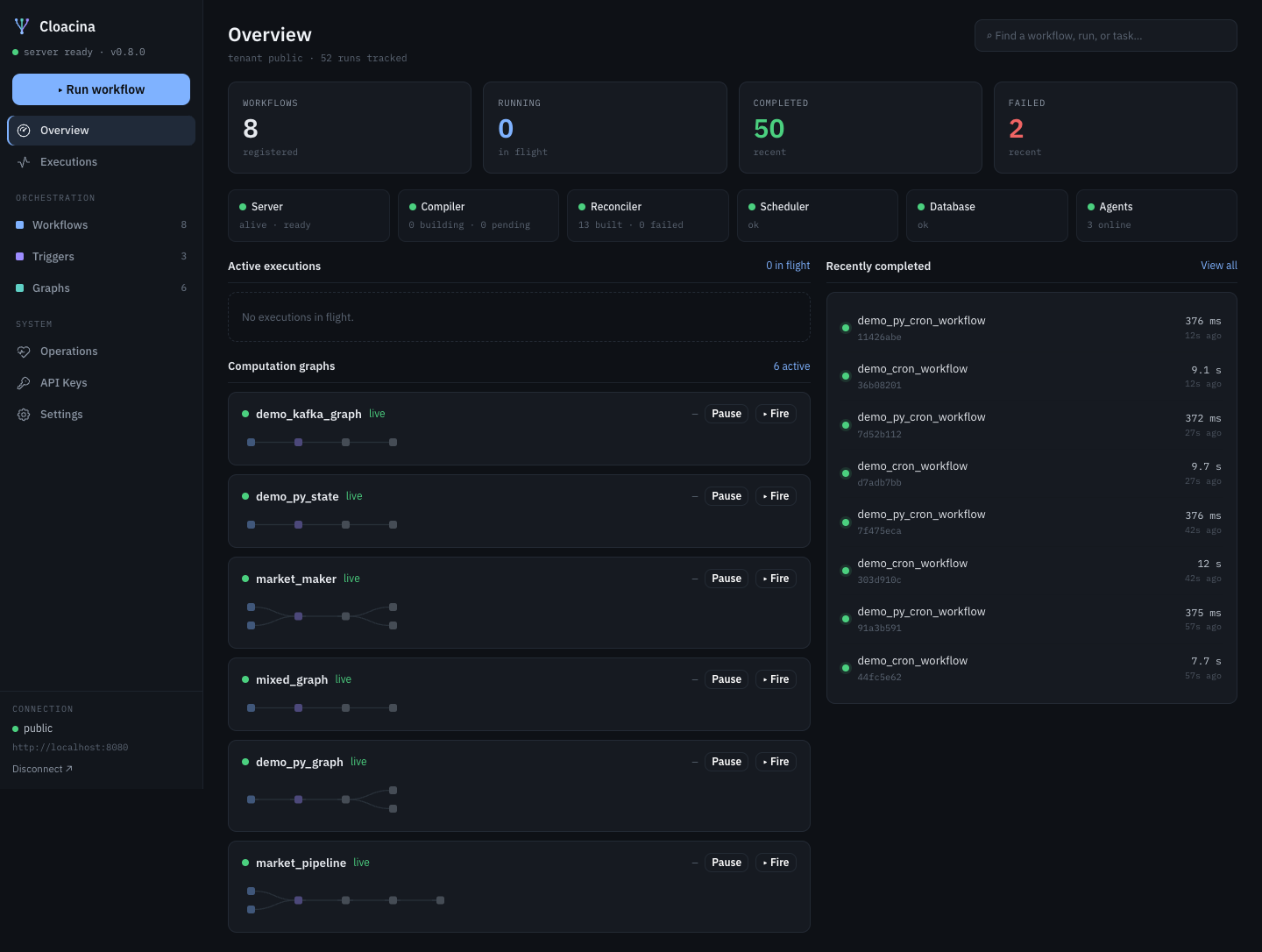Pause the demo_py_state graph
Viewport: 1262px width, 952px height.
727,496
